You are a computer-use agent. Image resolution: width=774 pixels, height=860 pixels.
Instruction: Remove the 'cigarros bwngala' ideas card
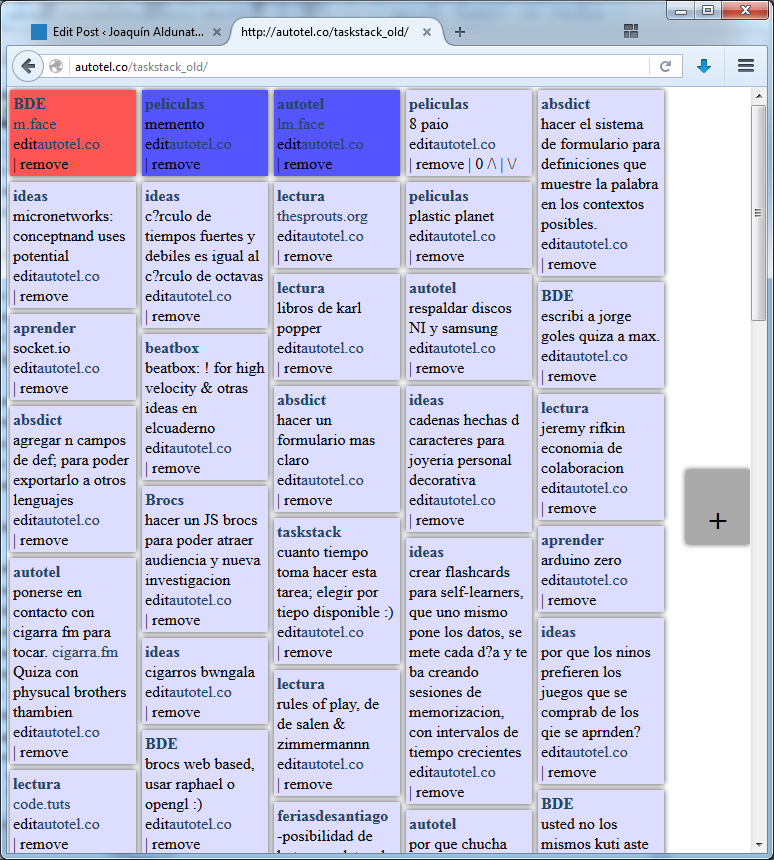[x=176, y=712]
